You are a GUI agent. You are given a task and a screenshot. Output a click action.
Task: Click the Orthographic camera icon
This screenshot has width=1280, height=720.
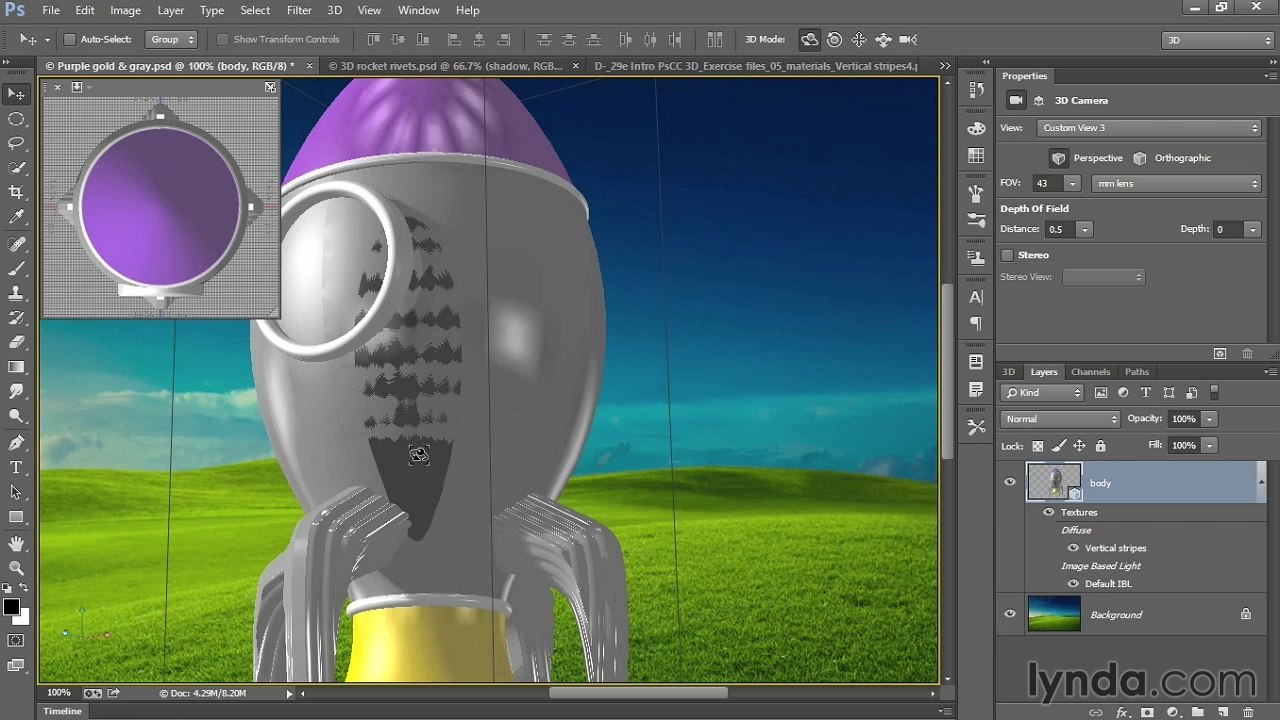tap(1139, 158)
